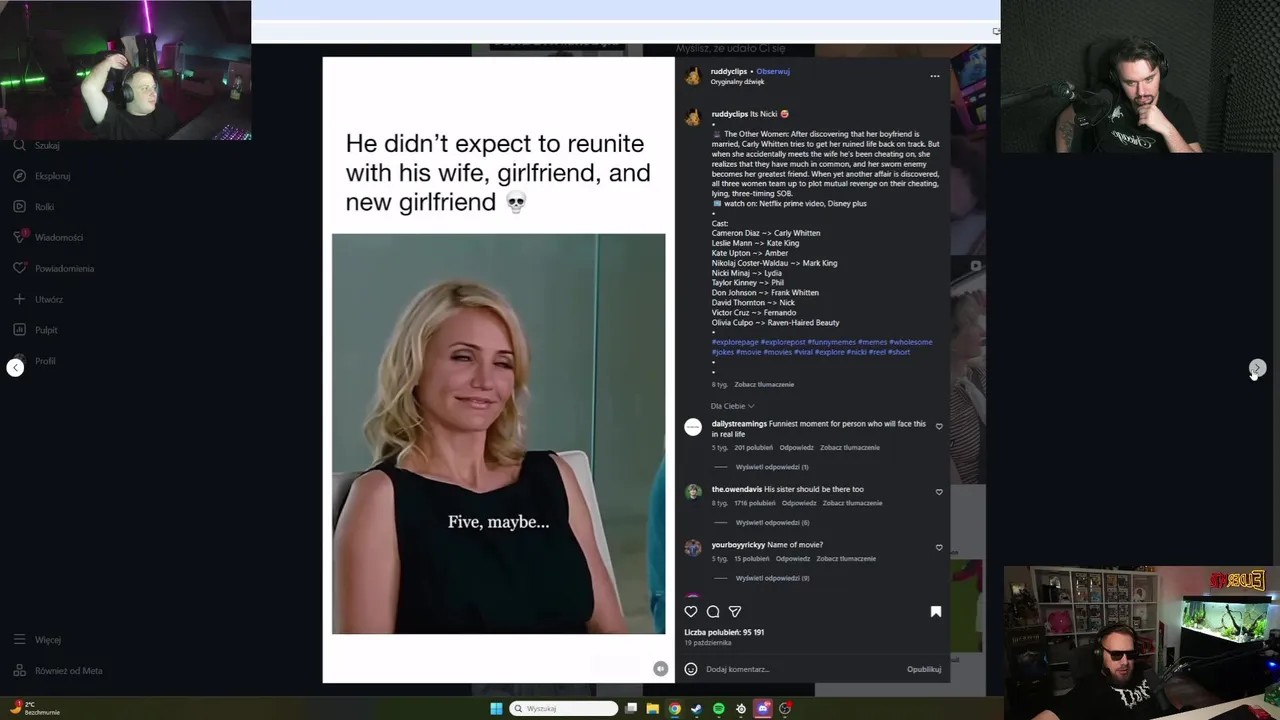This screenshot has width=1280, height=720.
Task: Click Zobacz tłumaczenie under the caption
Action: (764, 384)
